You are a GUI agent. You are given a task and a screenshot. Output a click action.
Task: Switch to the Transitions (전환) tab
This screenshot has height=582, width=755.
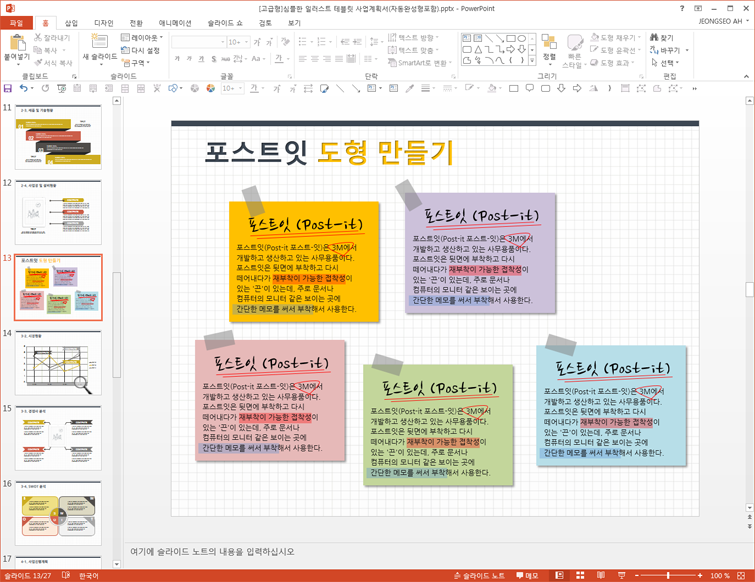pos(136,23)
